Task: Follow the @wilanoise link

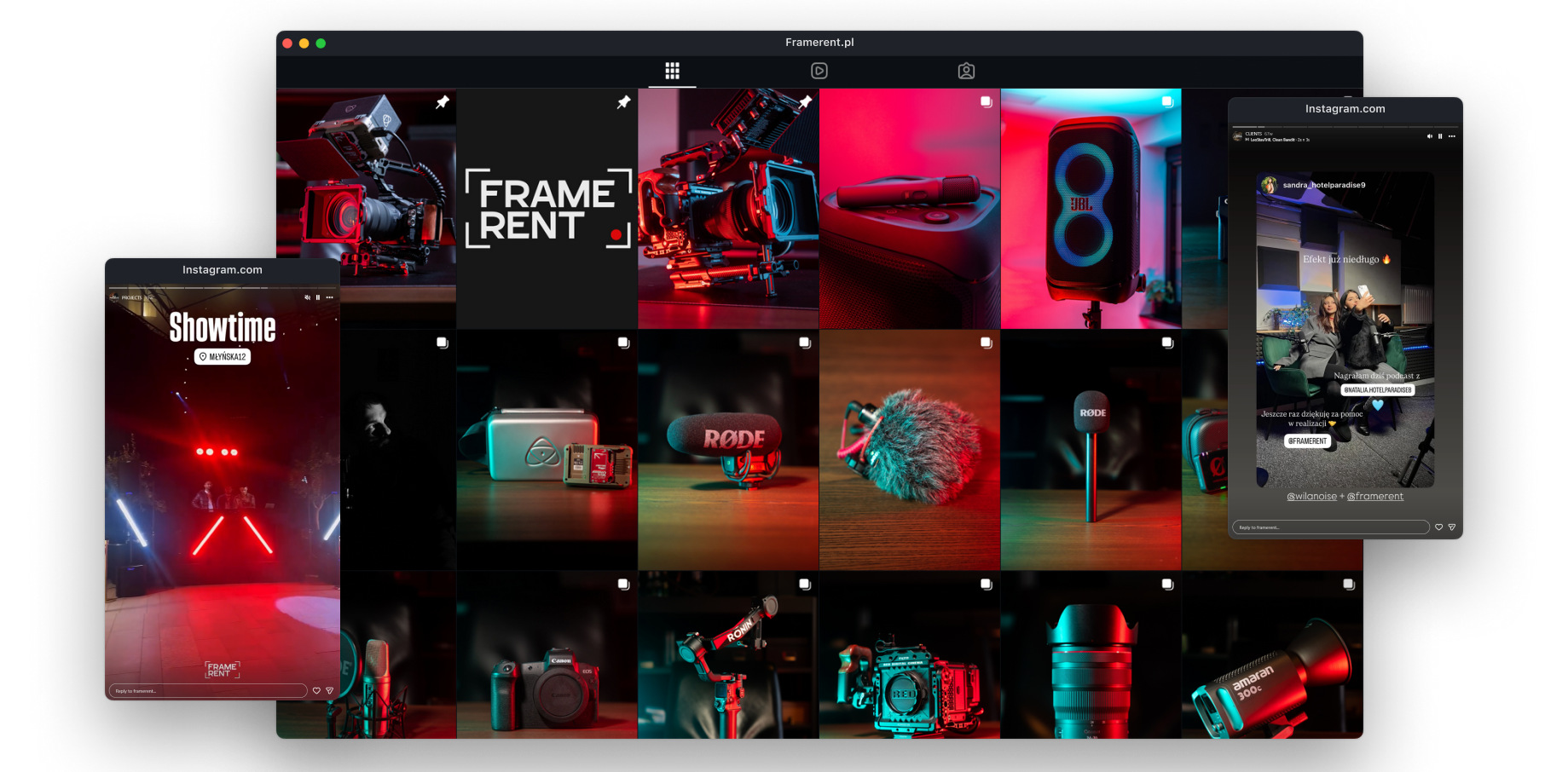Action: [x=1311, y=497]
